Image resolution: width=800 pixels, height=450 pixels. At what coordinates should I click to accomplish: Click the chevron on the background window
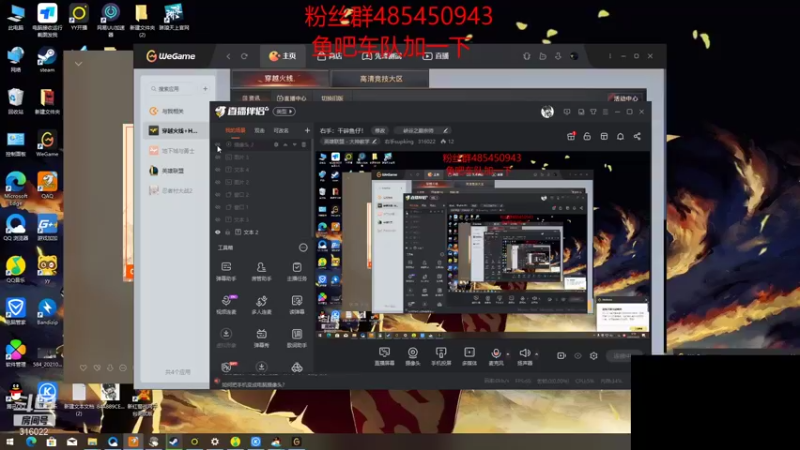[x=78, y=64]
